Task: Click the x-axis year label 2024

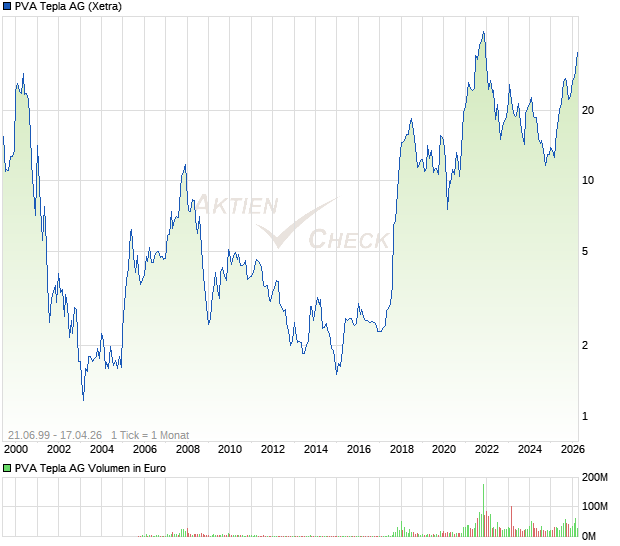Action: click(530, 450)
